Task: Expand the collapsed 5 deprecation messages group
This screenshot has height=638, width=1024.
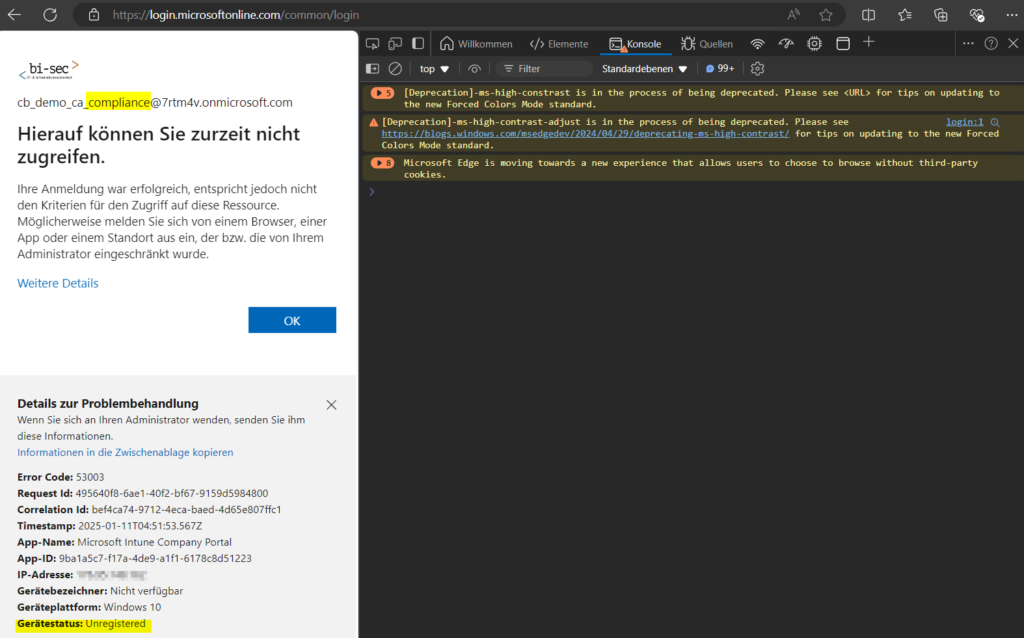Action: (x=382, y=93)
